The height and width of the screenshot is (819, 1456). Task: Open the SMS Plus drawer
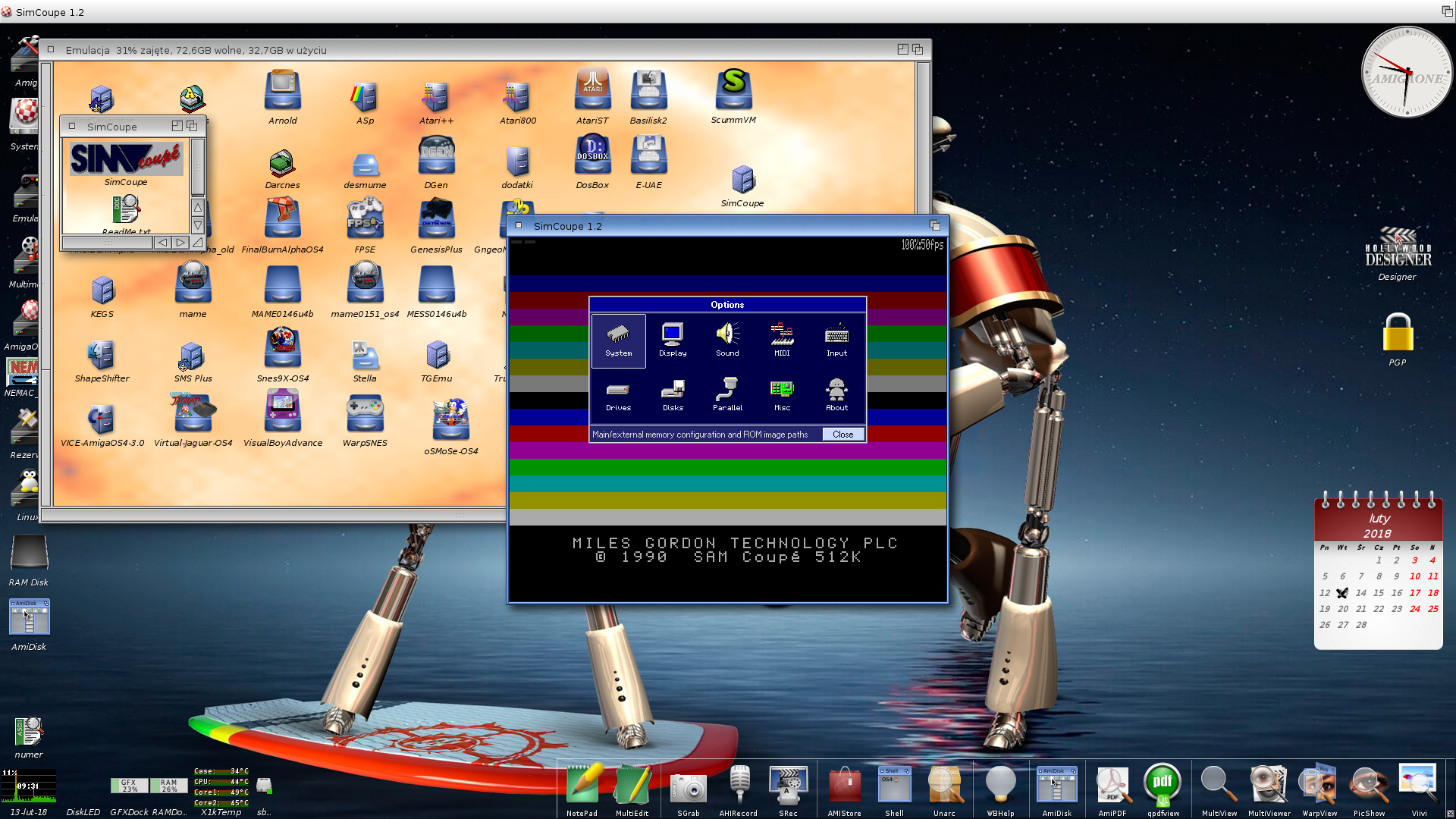(193, 361)
